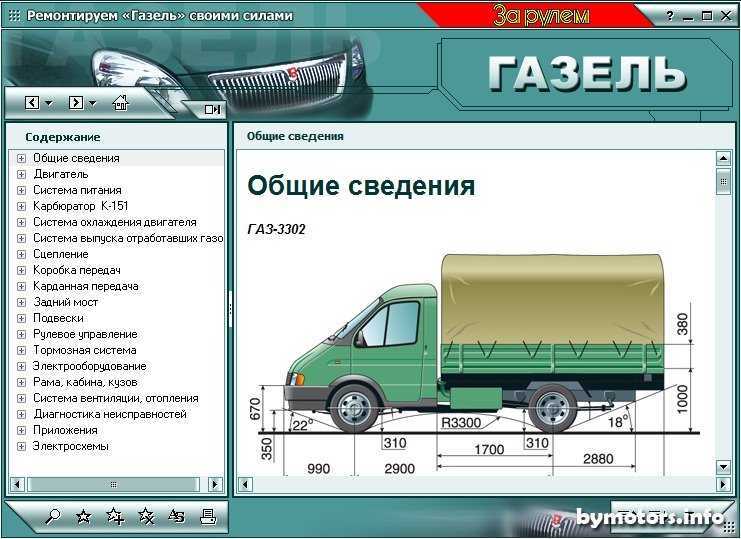Maximize the Газель manual window
Screen dimensions: 741x539
coord(707,16)
